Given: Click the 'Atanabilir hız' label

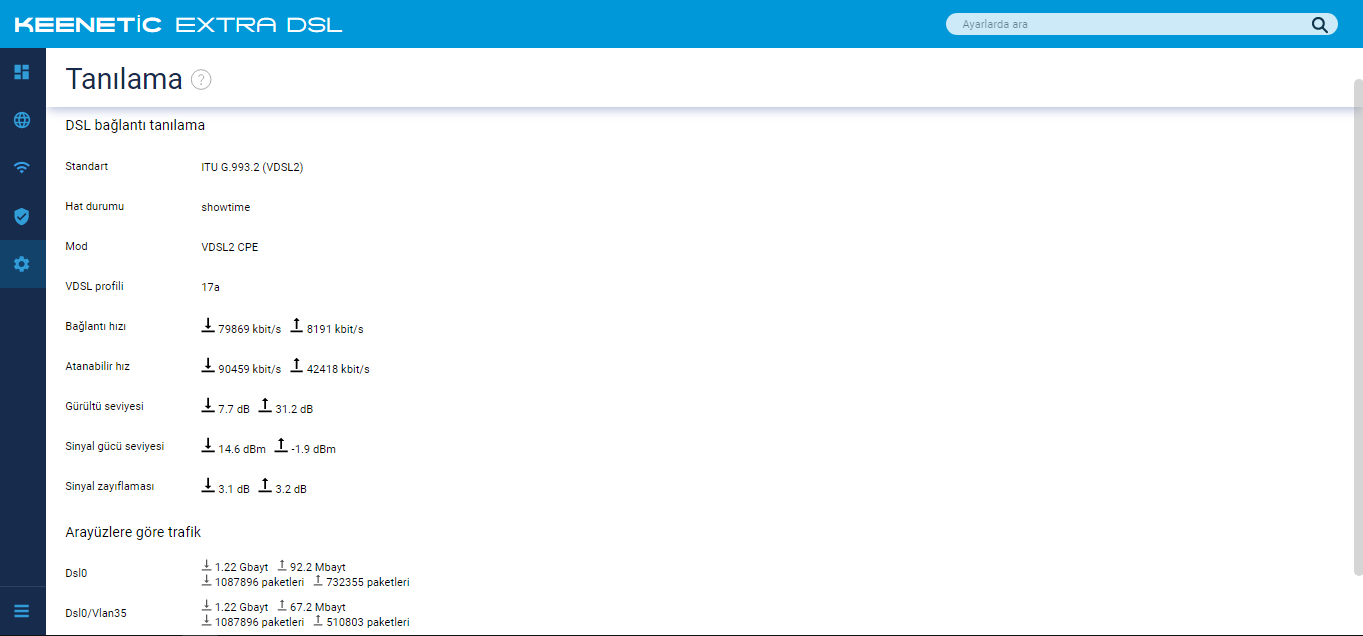Looking at the screenshot, I should tap(98, 366).
